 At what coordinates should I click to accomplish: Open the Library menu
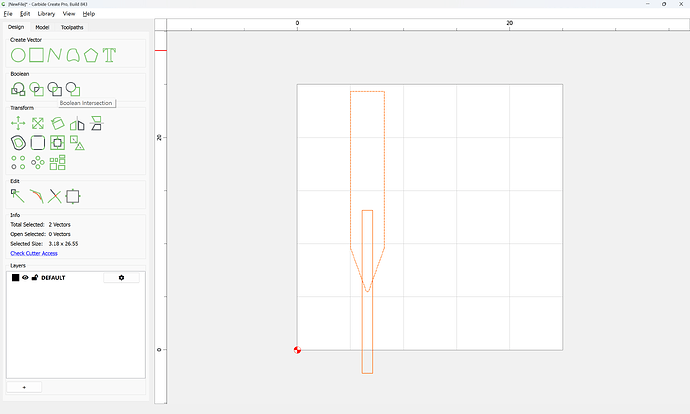pos(46,14)
